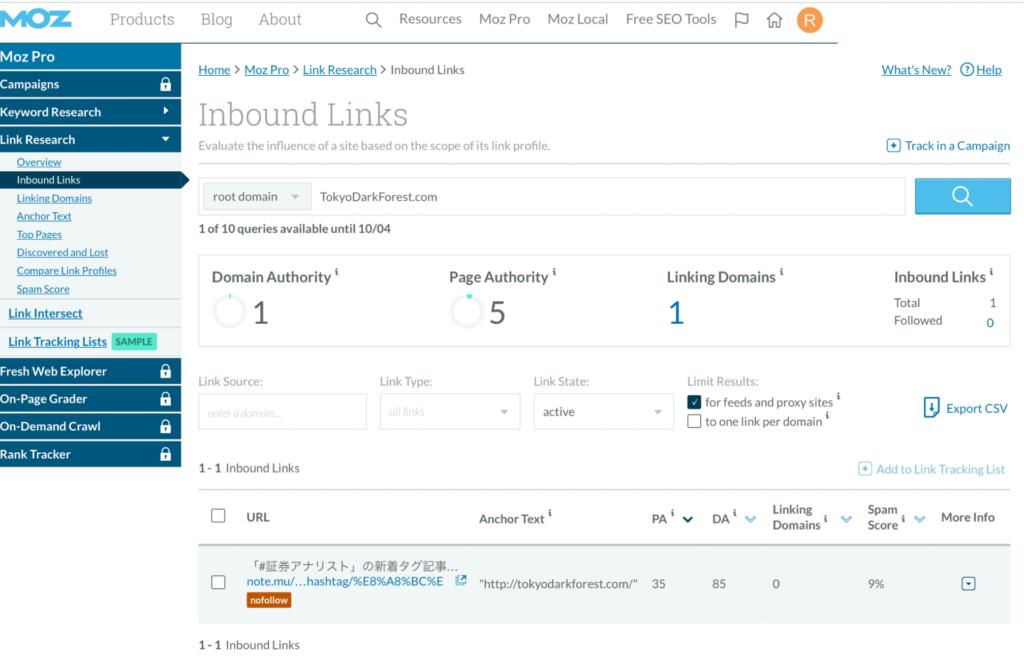The width and height of the screenshot is (1024, 657).
Task: Click the search magnifier icon in top navigation
Action: tap(373, 20)
